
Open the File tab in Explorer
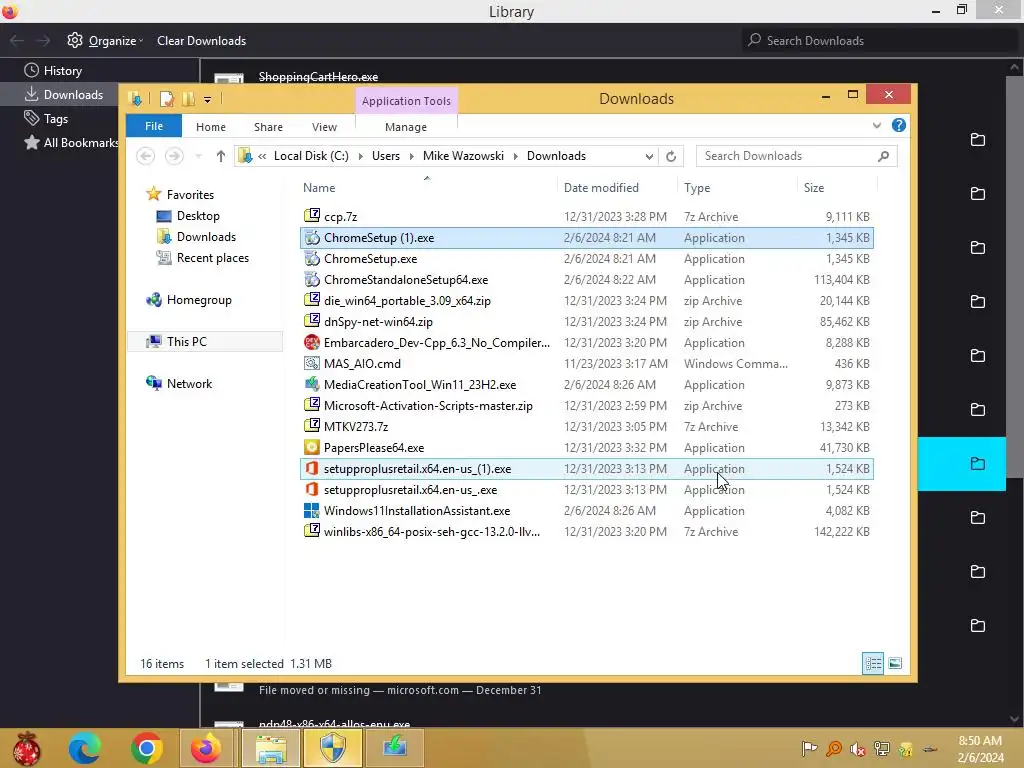click(x=154, y=126)
